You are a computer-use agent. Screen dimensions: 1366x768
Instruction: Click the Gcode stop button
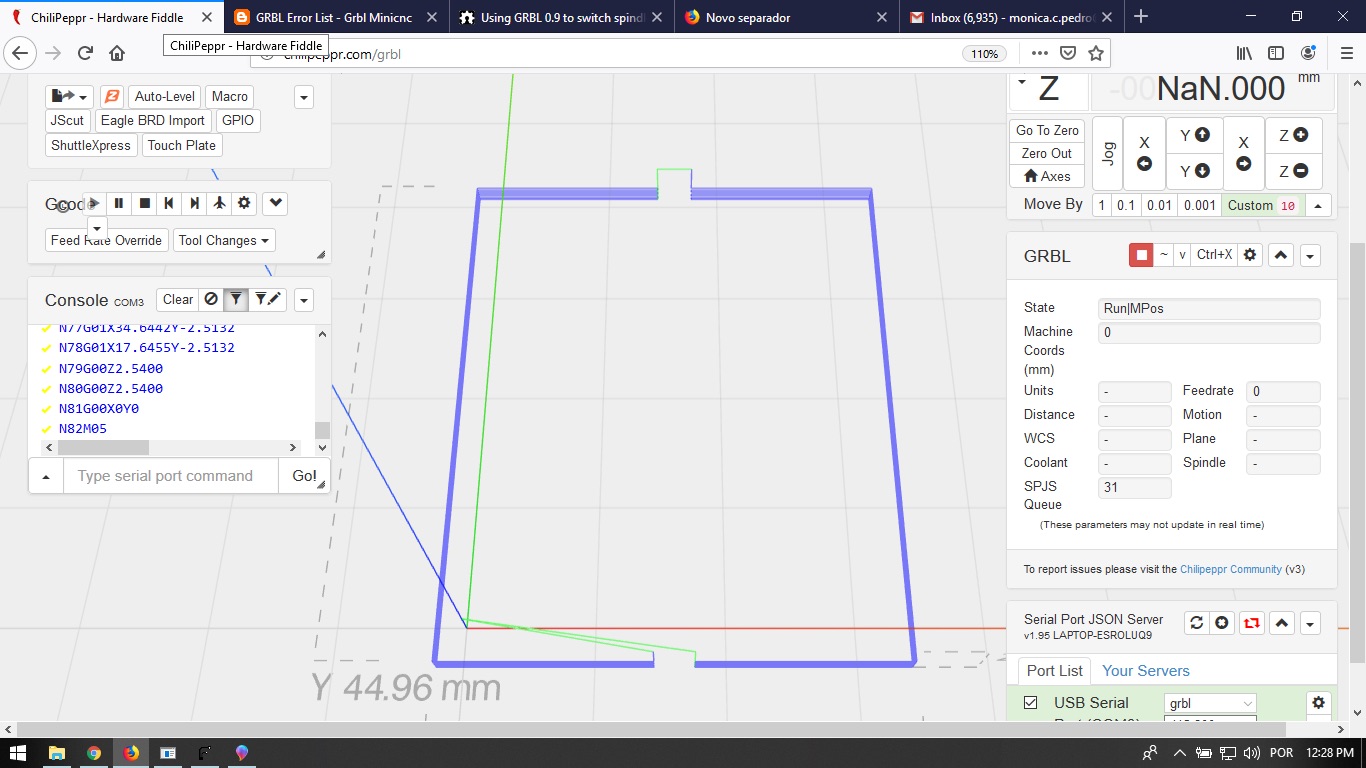[x=144, y=203]
